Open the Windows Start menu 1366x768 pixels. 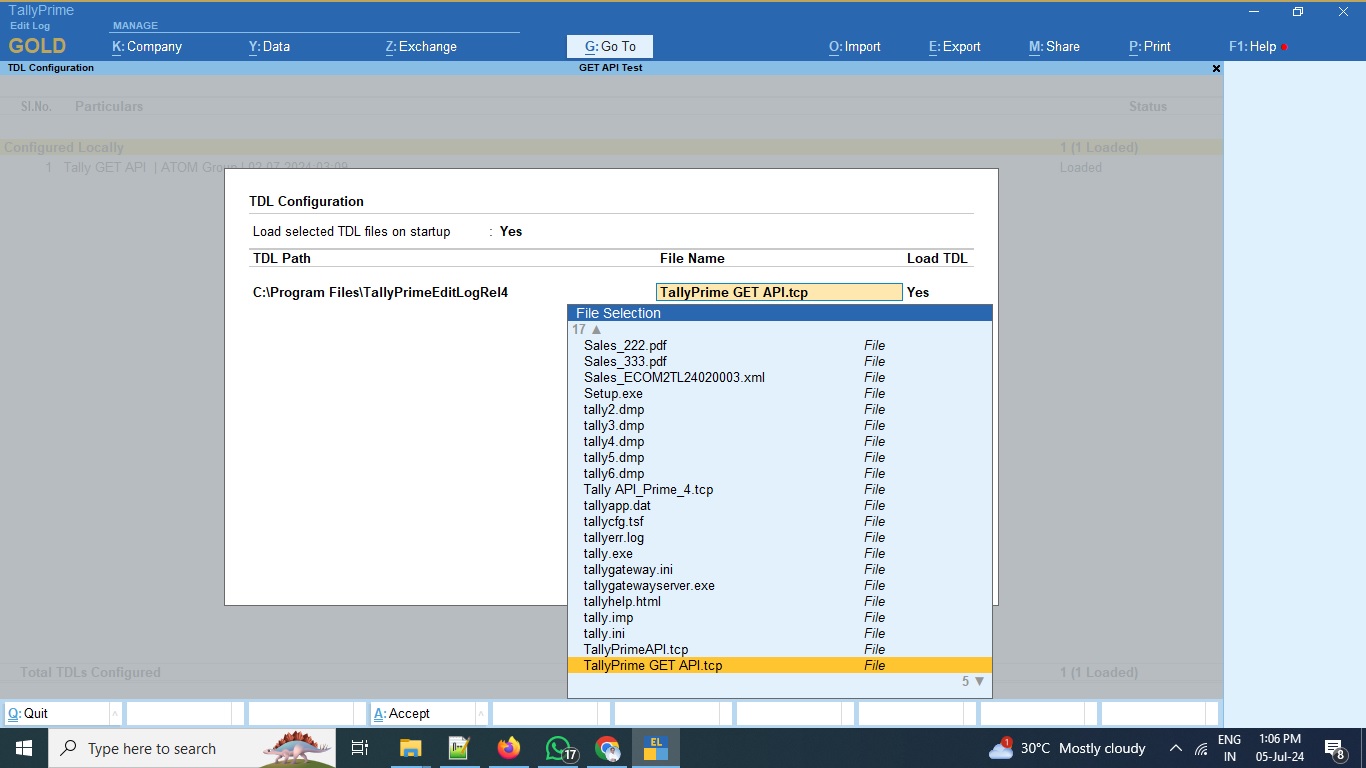pyautogui.click(x=24, y=748)
